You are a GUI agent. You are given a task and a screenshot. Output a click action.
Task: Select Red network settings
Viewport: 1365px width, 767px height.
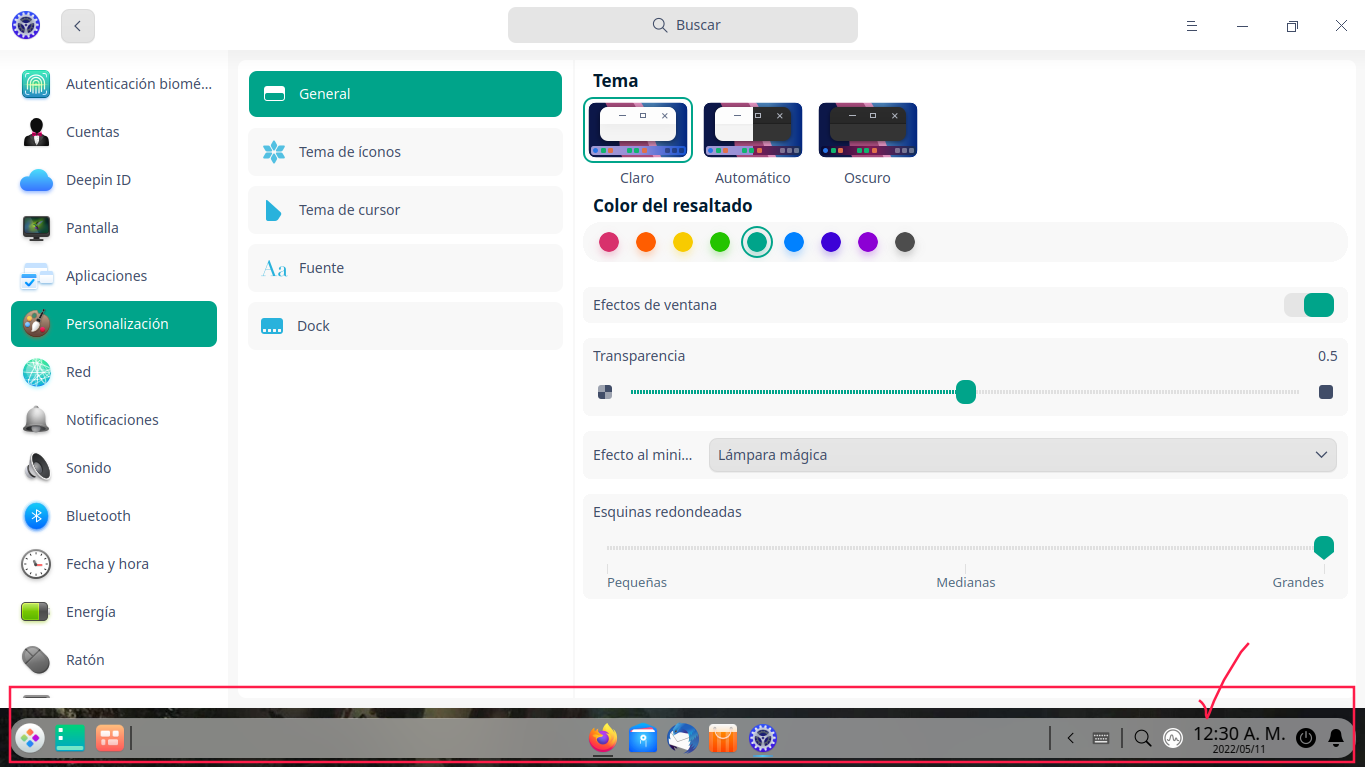(114, 372)
